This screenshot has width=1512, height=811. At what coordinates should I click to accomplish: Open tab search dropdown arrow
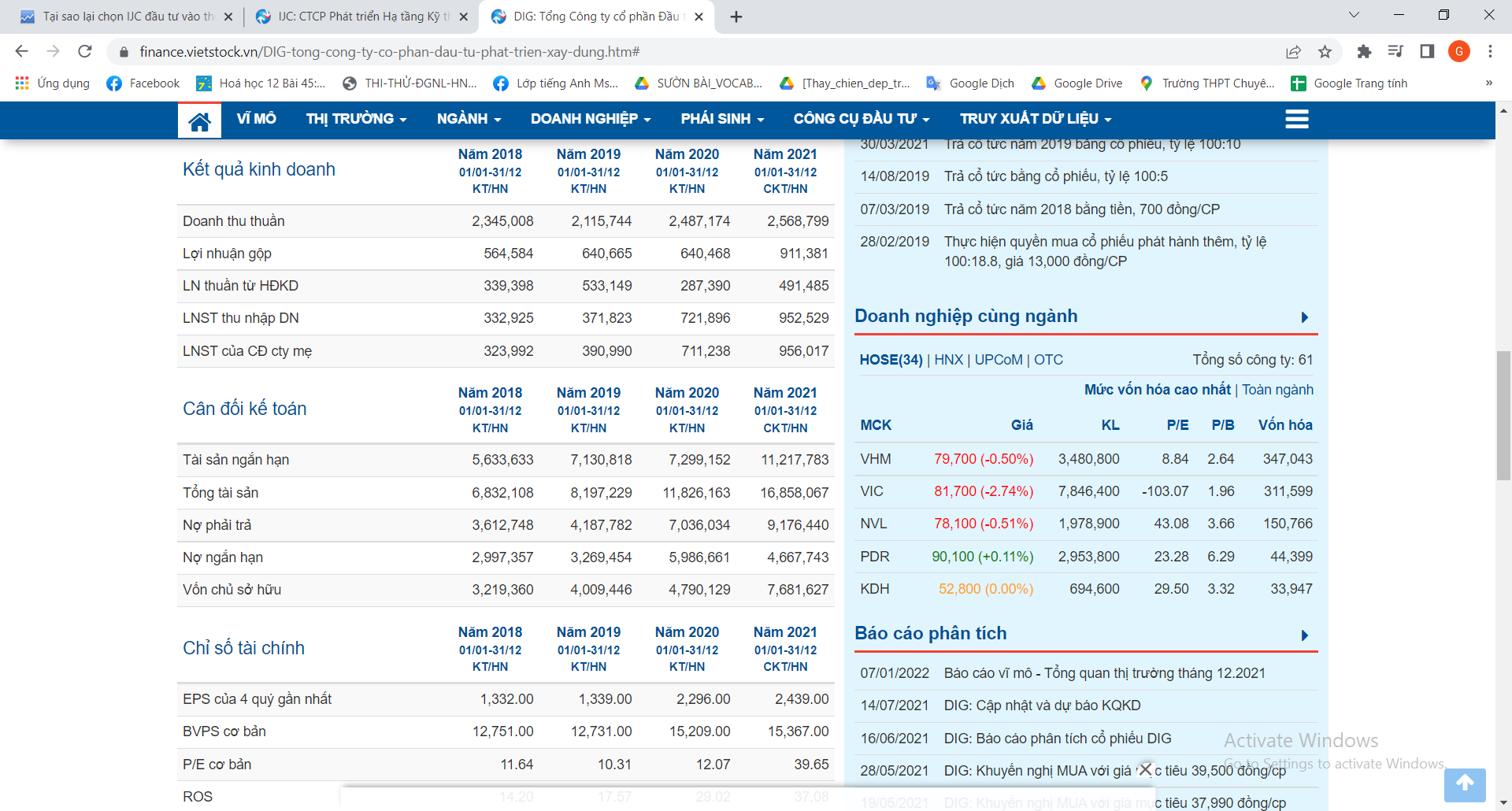(x=1354, y=15)
